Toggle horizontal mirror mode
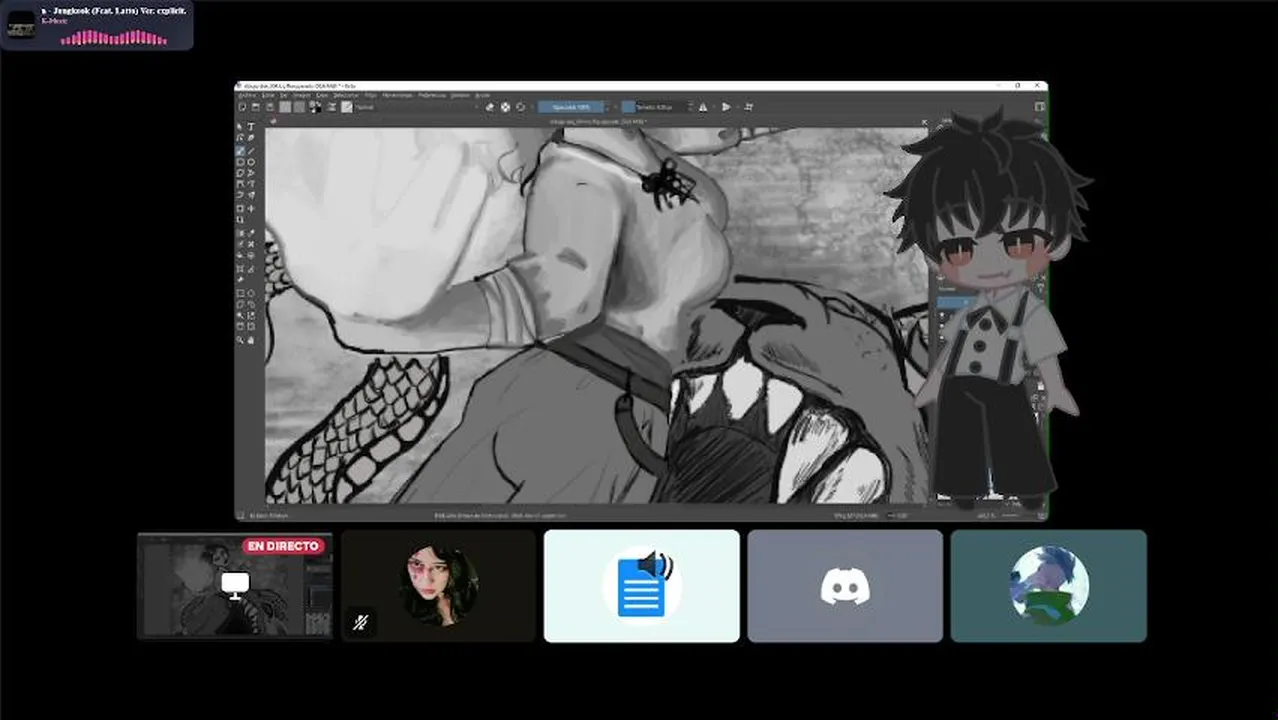 pyautogui.click(x=703, y=107)
